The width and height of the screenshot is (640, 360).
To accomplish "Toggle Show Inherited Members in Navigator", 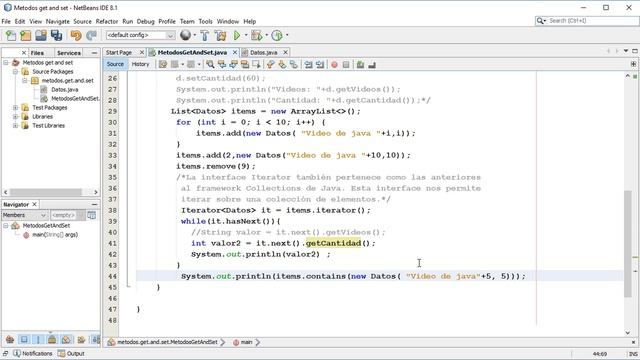I will coord(10,339).
